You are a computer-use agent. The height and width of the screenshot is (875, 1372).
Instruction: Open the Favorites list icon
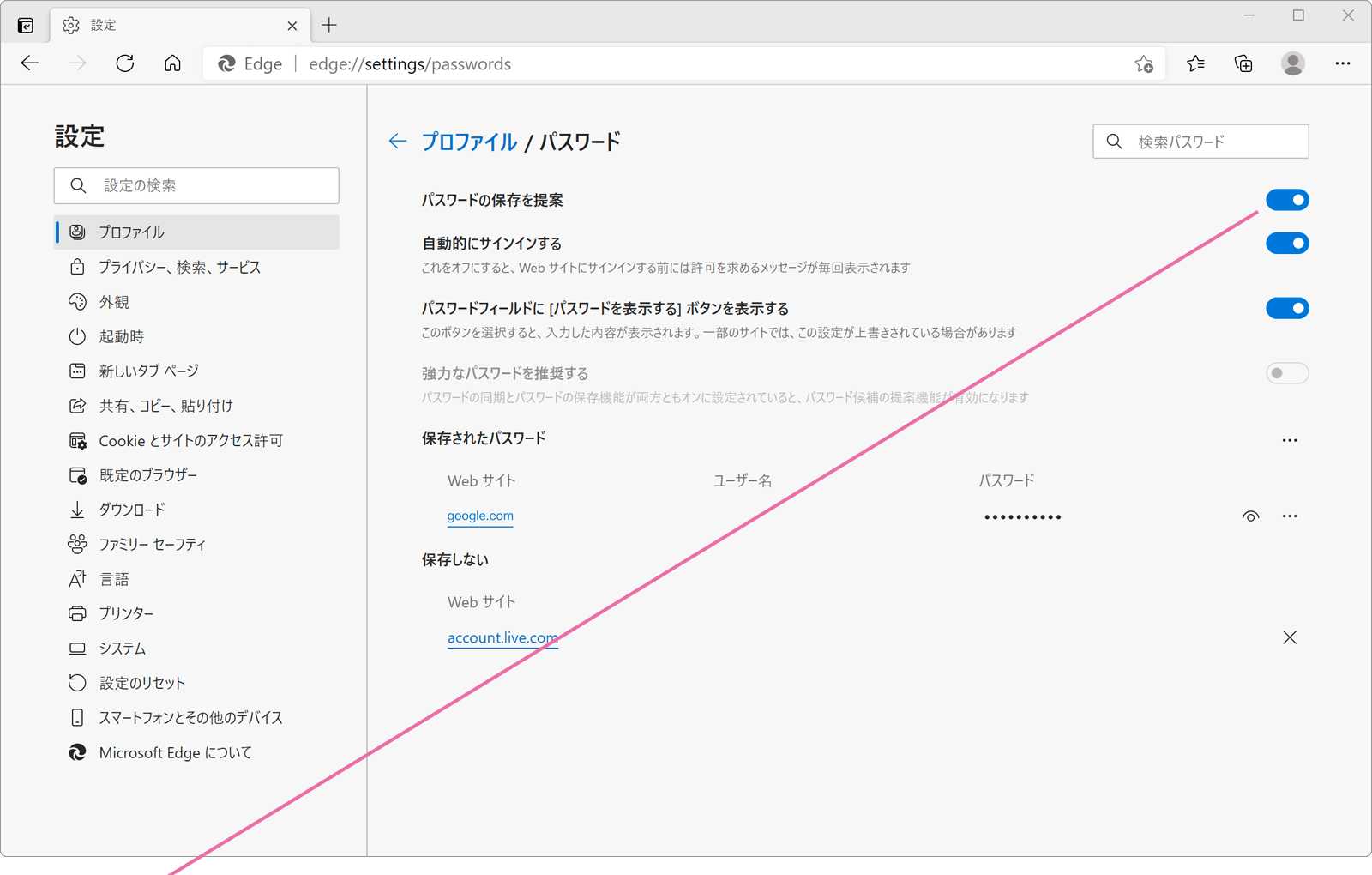tap(1195, 63)
